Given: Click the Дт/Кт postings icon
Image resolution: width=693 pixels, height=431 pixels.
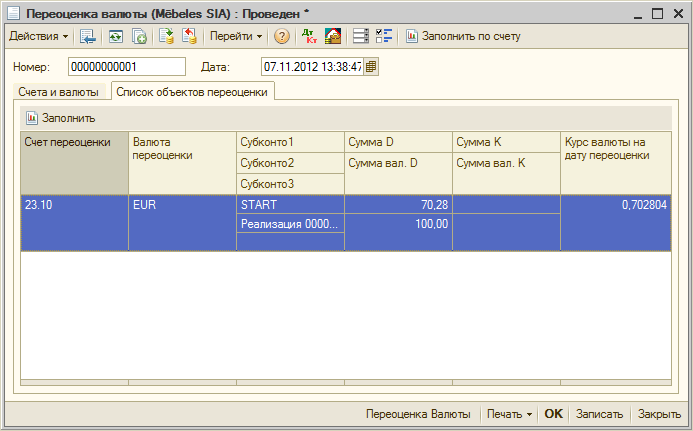Looking at the screenshot, I should coord(308,36).
